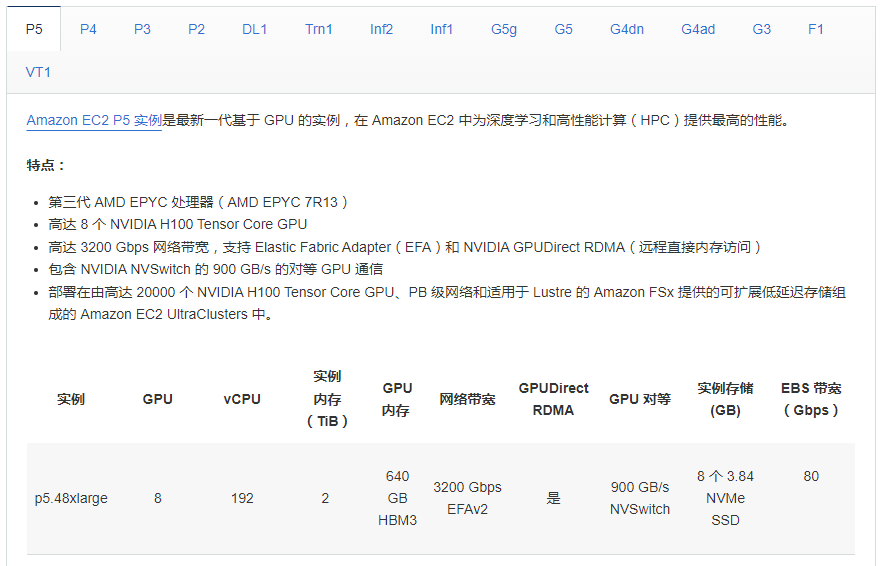This screenshot has width=880, height=566.
Task: Click the 900 GB/s NVSwitch cell
Action: (640, 498)
